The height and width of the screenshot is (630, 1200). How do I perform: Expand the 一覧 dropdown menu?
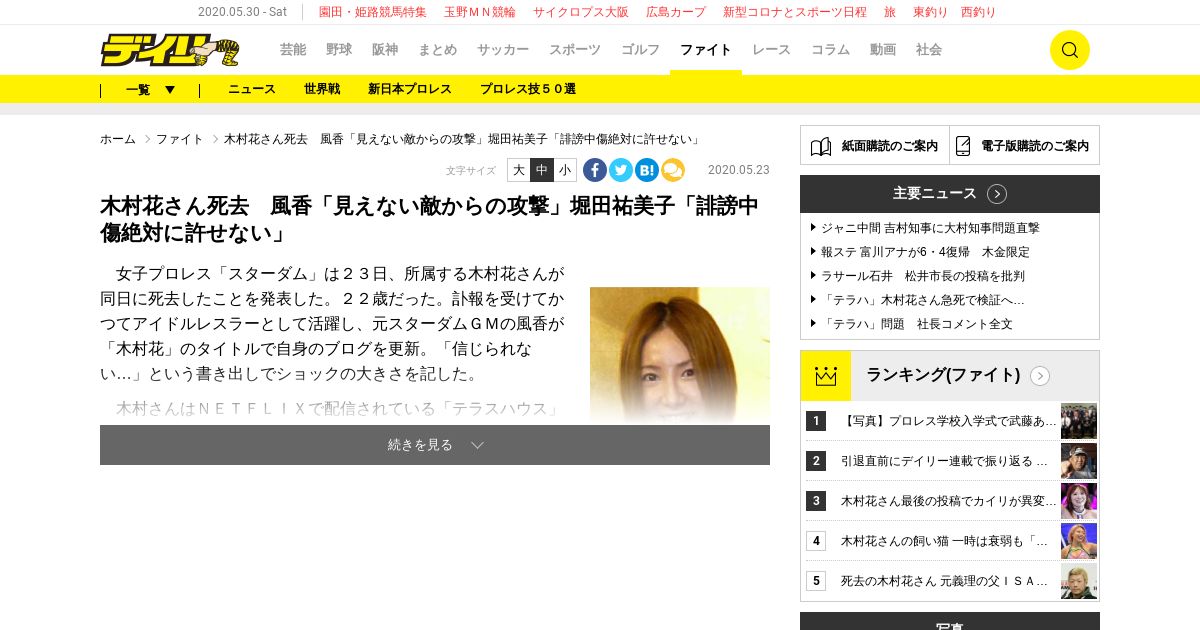coord(150,89)
